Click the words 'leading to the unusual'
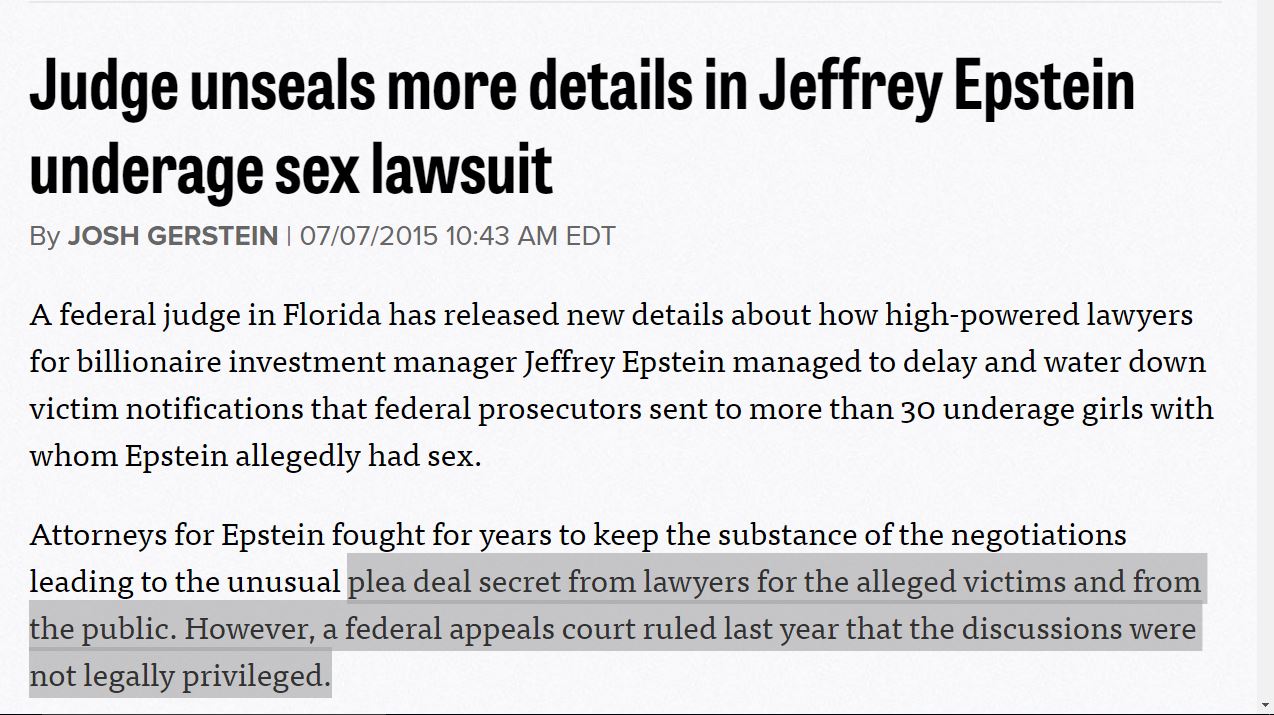The image size is (1274, 715). [185, 582]
